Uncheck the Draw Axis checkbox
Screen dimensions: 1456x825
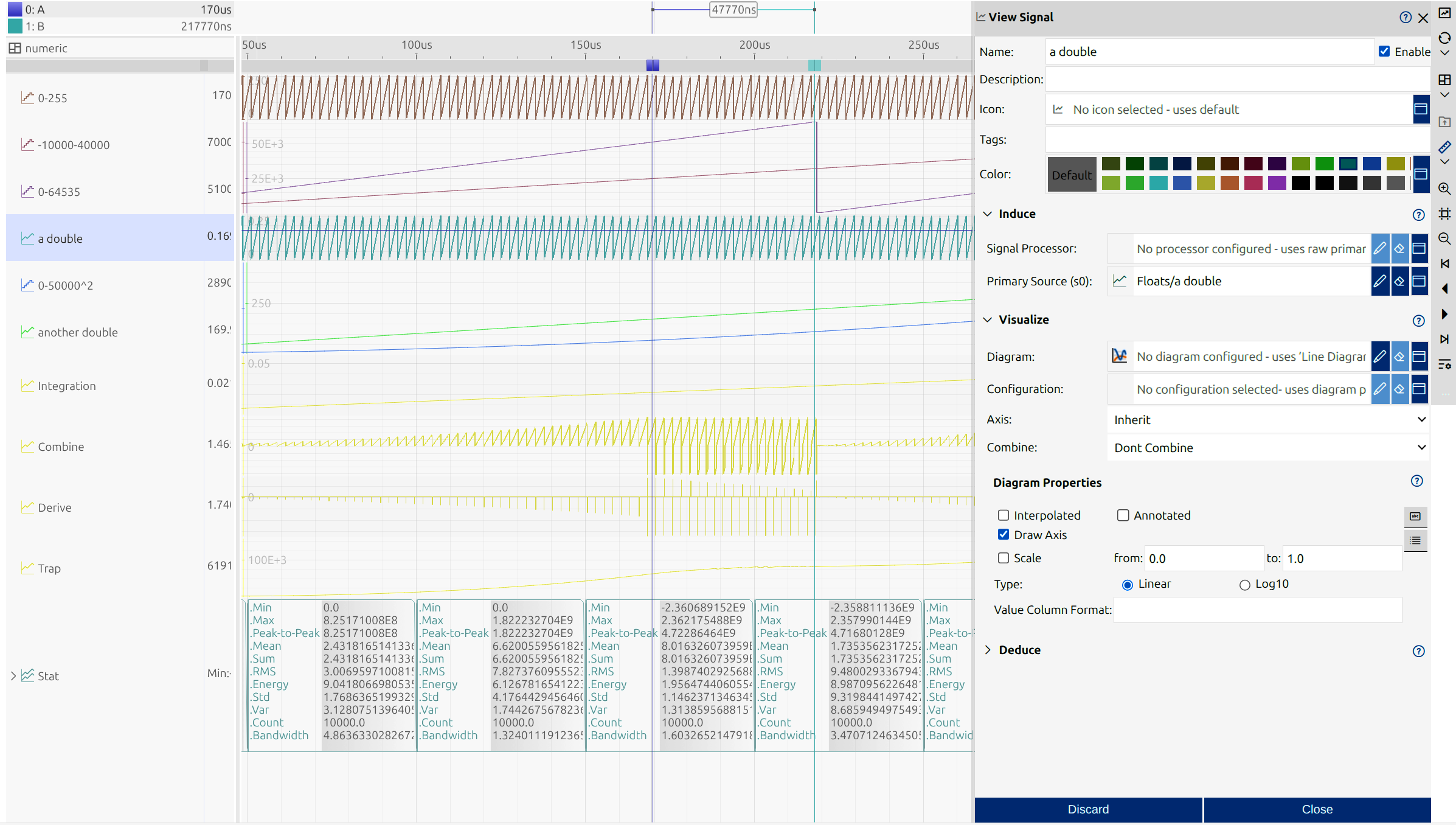pyautogui.click(x=1004, y=535)
